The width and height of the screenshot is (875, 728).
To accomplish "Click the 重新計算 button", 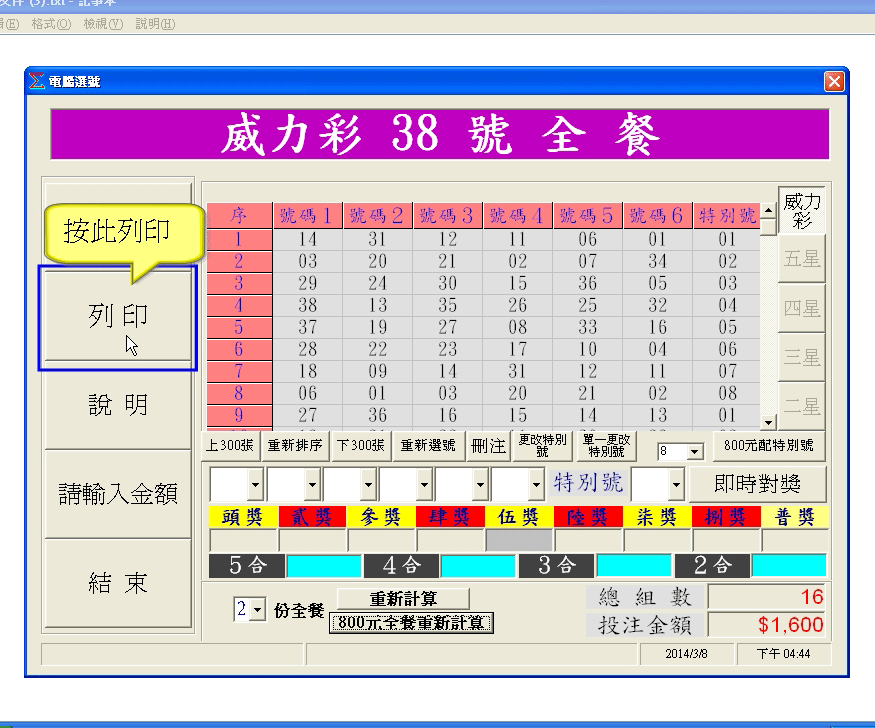I will click(403, 599).
